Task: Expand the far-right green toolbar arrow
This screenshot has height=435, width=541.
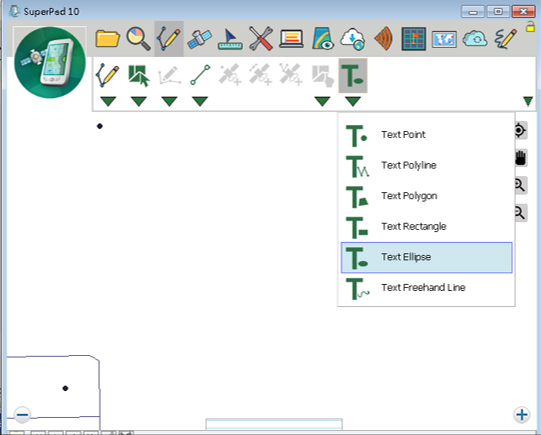Action: (x=528, y=101)
